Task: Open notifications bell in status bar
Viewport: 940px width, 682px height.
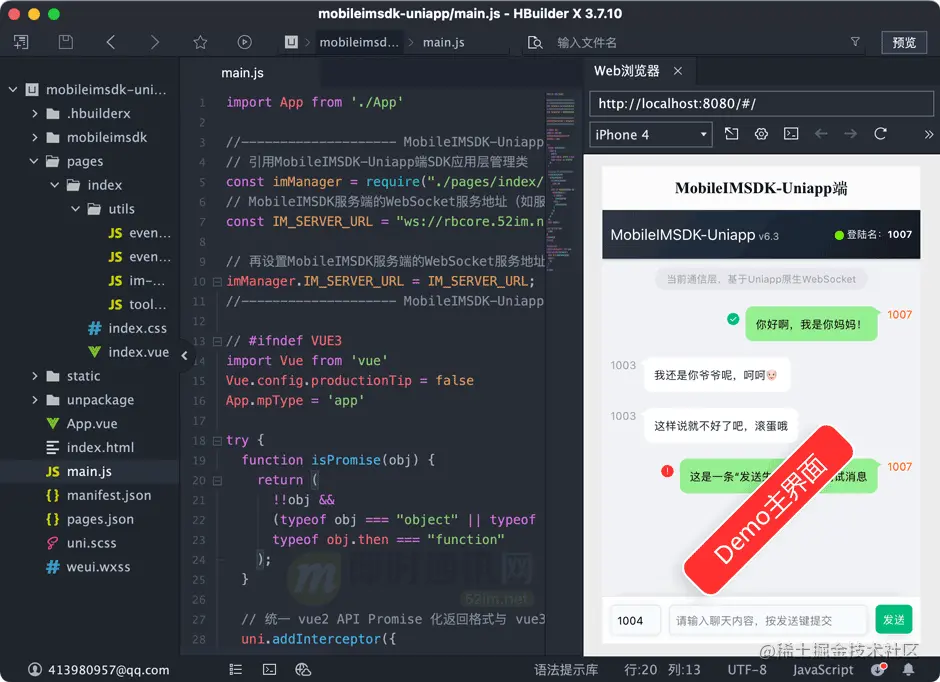Action: (909, 669)
